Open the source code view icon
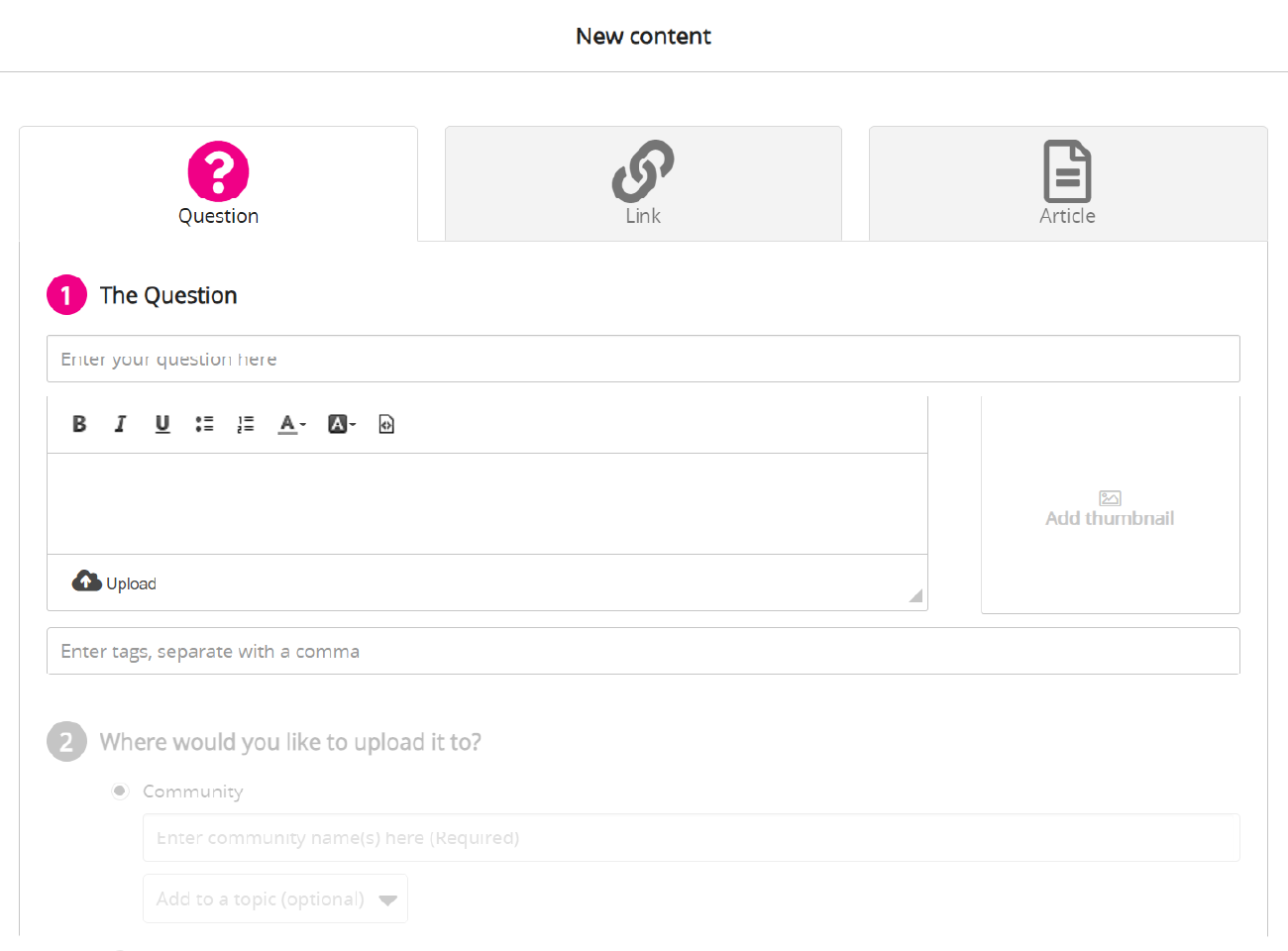Viewport: 1288px width, 951px height. click(x=386, y=424)
